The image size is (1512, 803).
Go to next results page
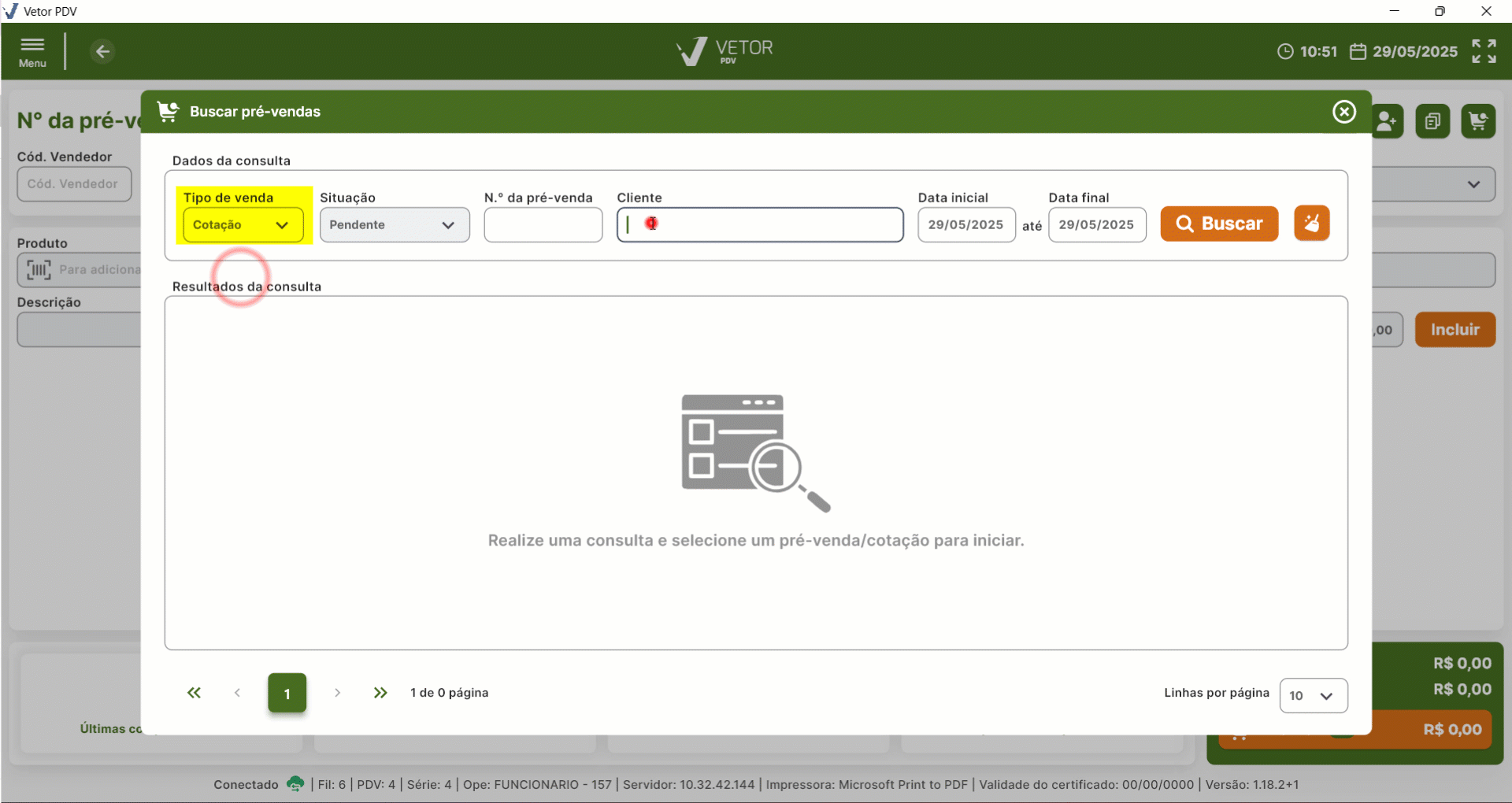click(x=337, y=693)
